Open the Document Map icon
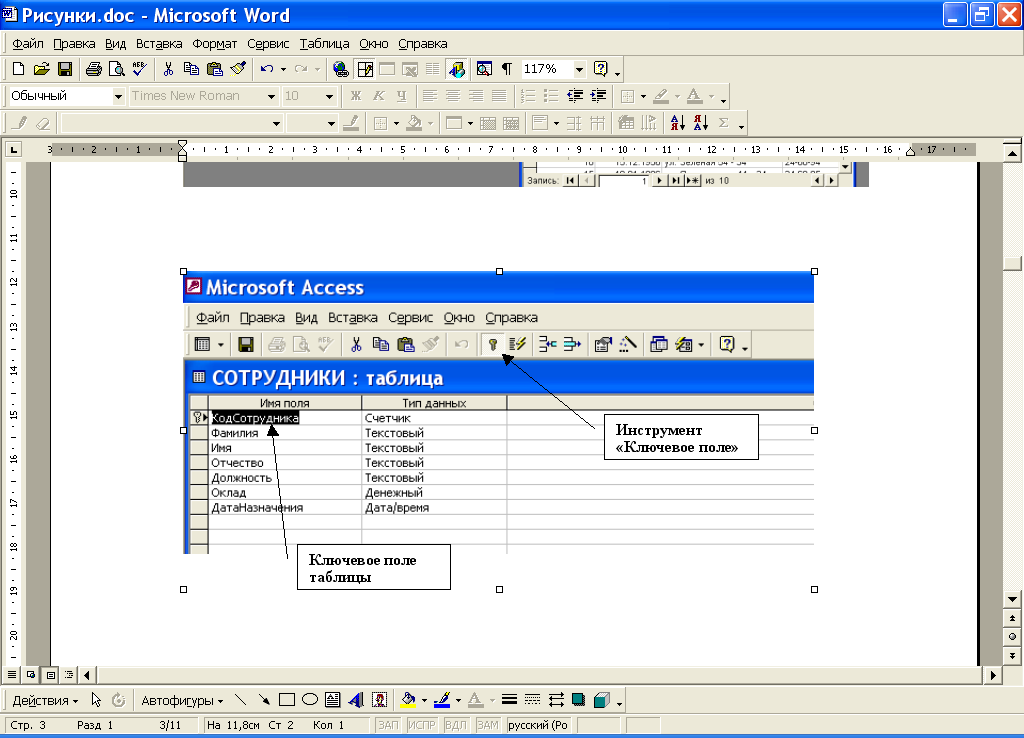1024x738 pixels. click(484, 69)
